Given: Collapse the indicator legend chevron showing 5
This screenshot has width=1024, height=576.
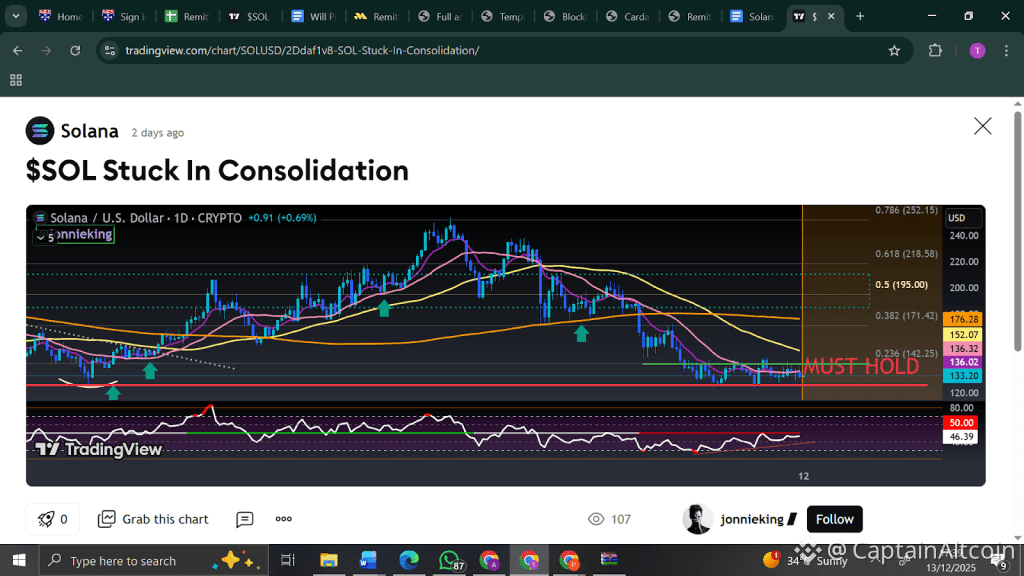Looking at the screenshot, I should 46,238.
